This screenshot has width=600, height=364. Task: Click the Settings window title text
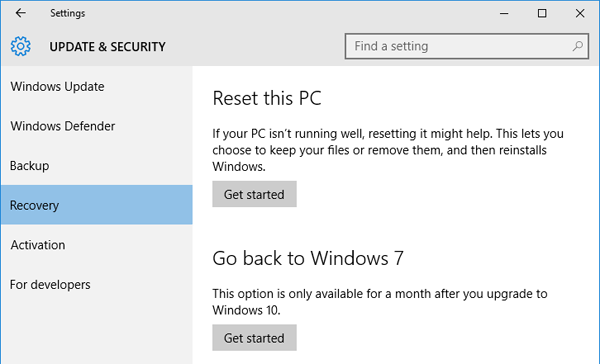pos(67,13)
